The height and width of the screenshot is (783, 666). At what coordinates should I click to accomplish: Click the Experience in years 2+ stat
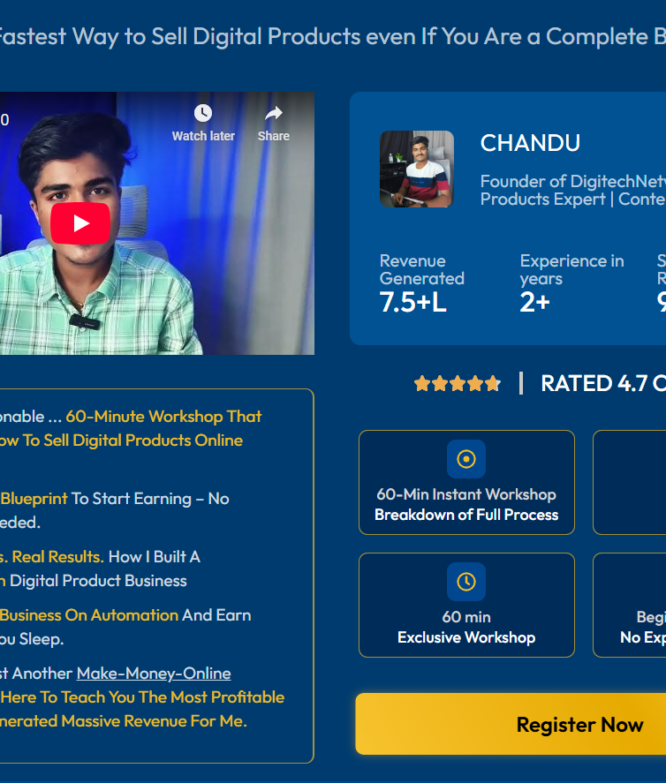(x=572, y=284)
